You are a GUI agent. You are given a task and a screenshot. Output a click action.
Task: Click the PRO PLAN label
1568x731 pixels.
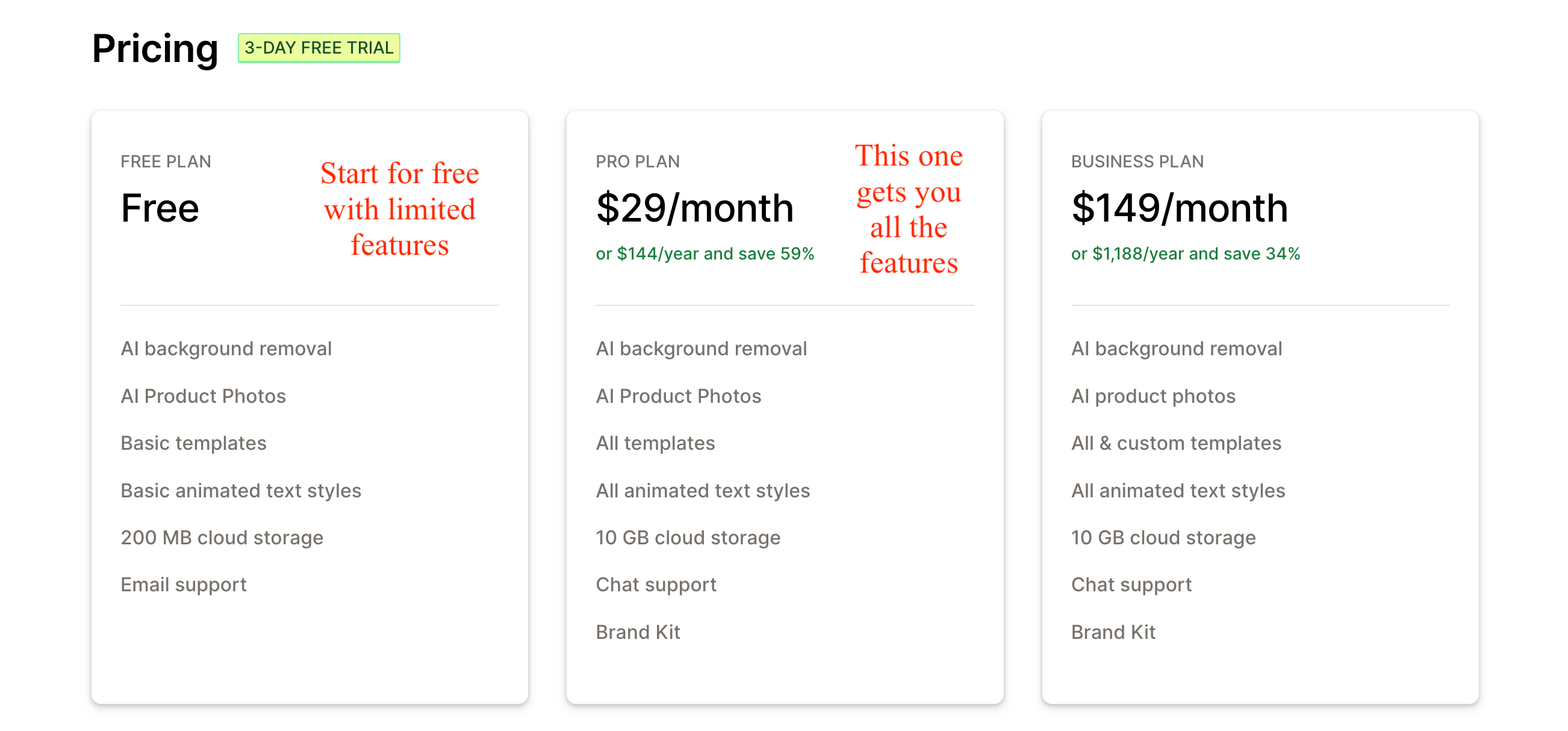coord(637,161)
